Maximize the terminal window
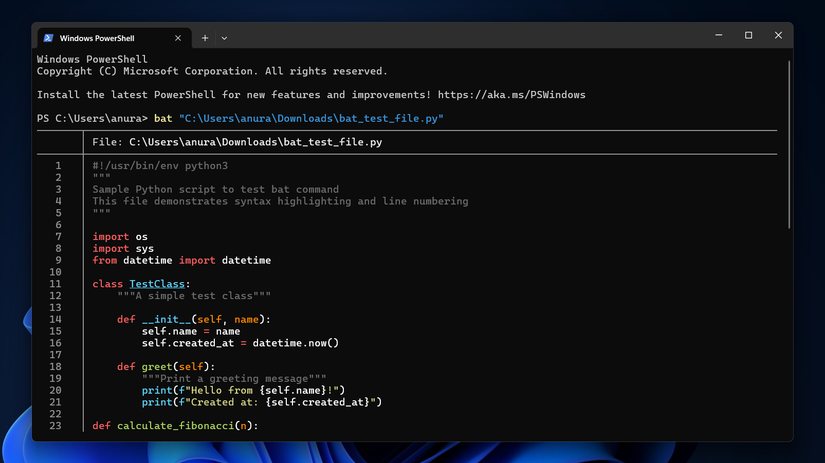Image resolution: width=825 pixels, height=463 pixels. pyautogui.click(x=748, y=35)
